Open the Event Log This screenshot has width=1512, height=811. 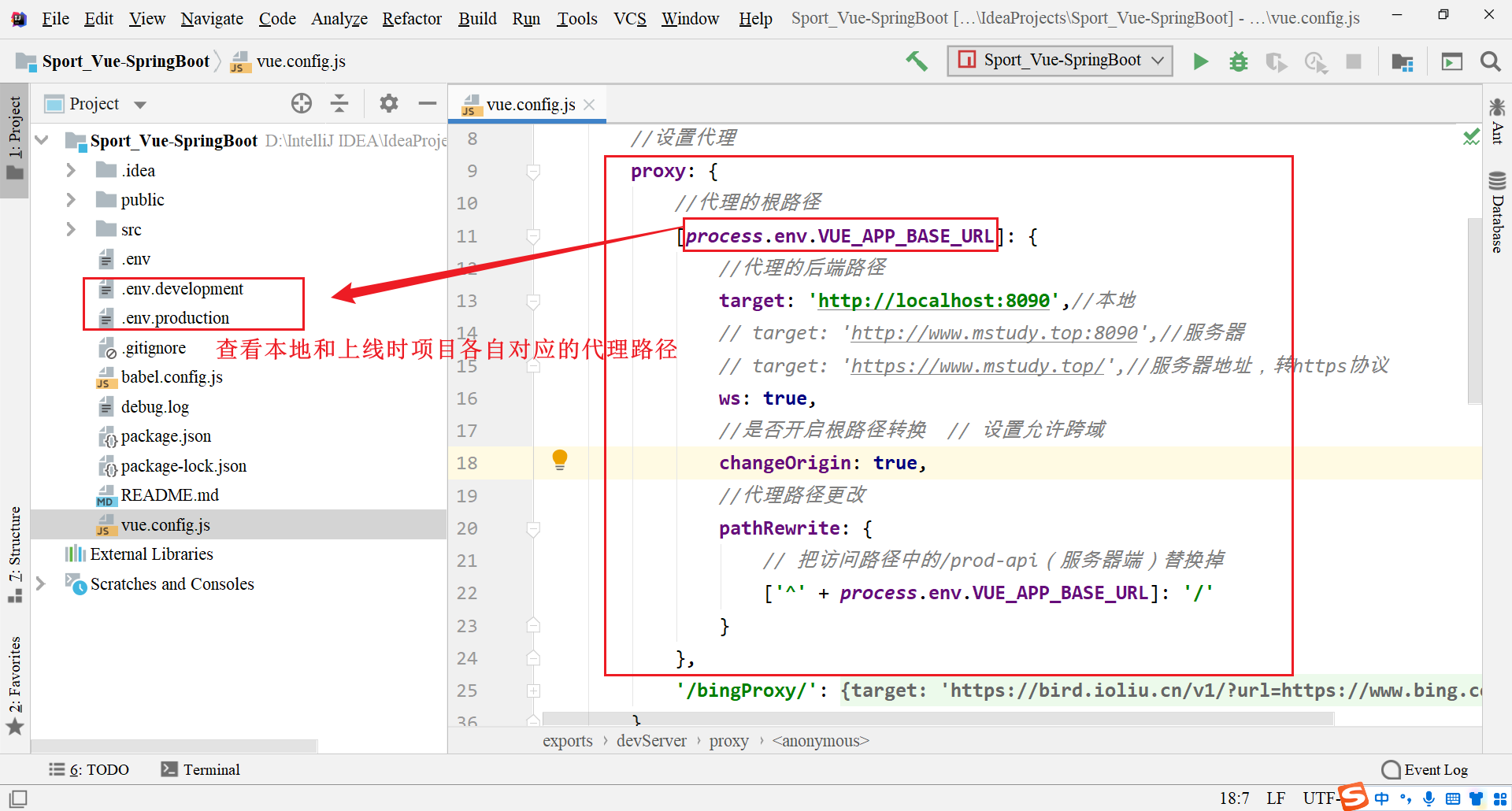[x=1425, y=769]
